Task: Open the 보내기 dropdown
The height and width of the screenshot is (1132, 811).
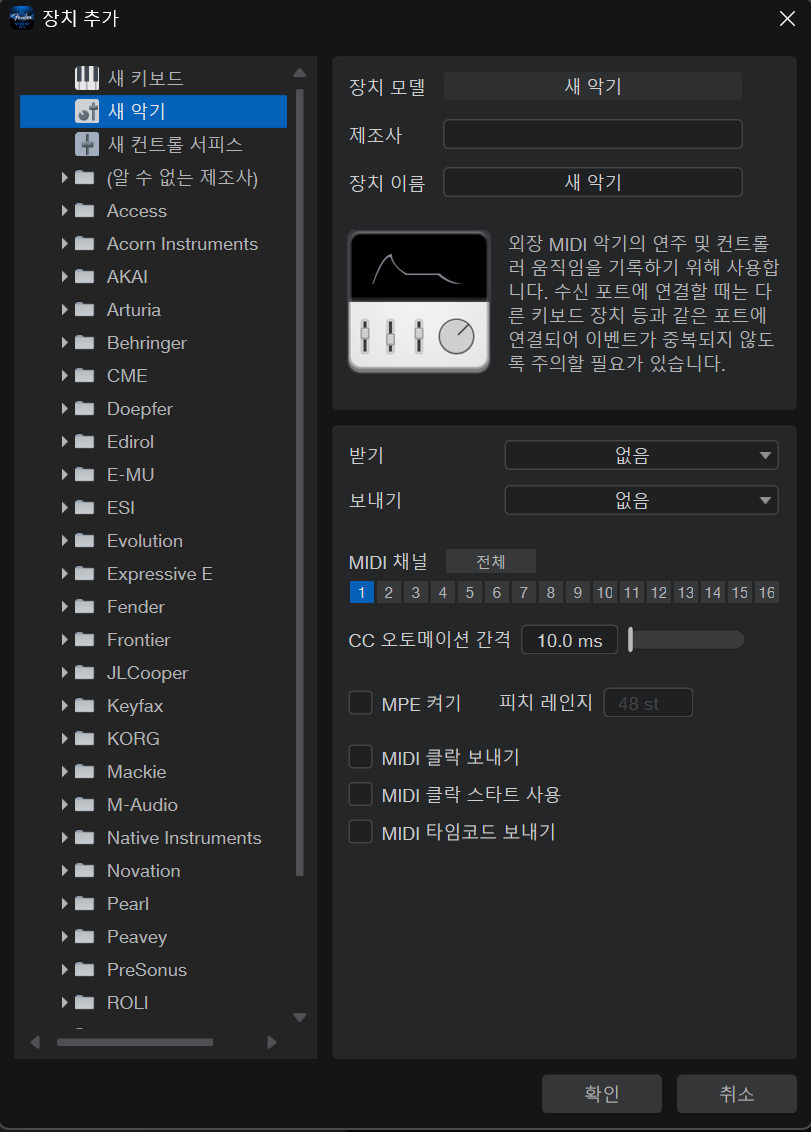Action: point(641,500)
